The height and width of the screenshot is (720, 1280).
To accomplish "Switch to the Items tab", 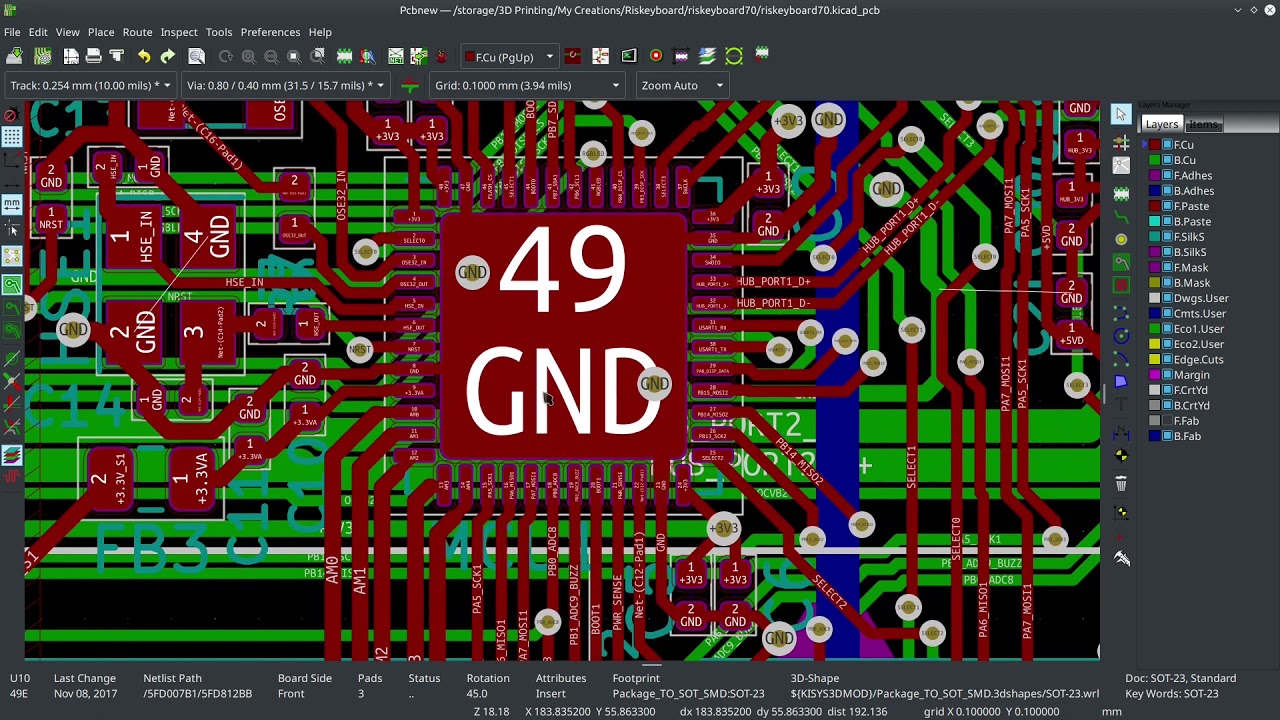I will pos(1203,124).
